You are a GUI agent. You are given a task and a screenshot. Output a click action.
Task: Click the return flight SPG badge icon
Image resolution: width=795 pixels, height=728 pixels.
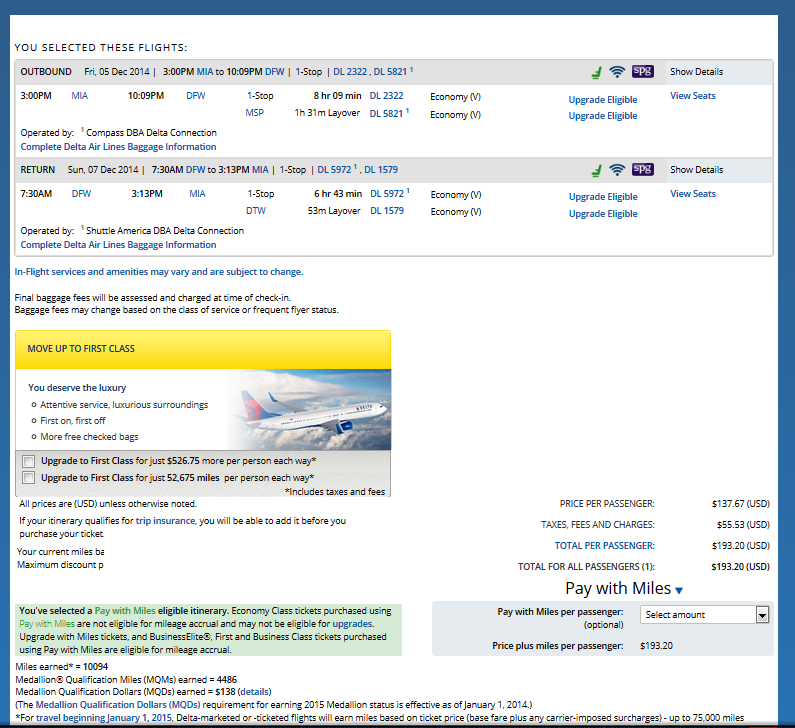(643, 170)
